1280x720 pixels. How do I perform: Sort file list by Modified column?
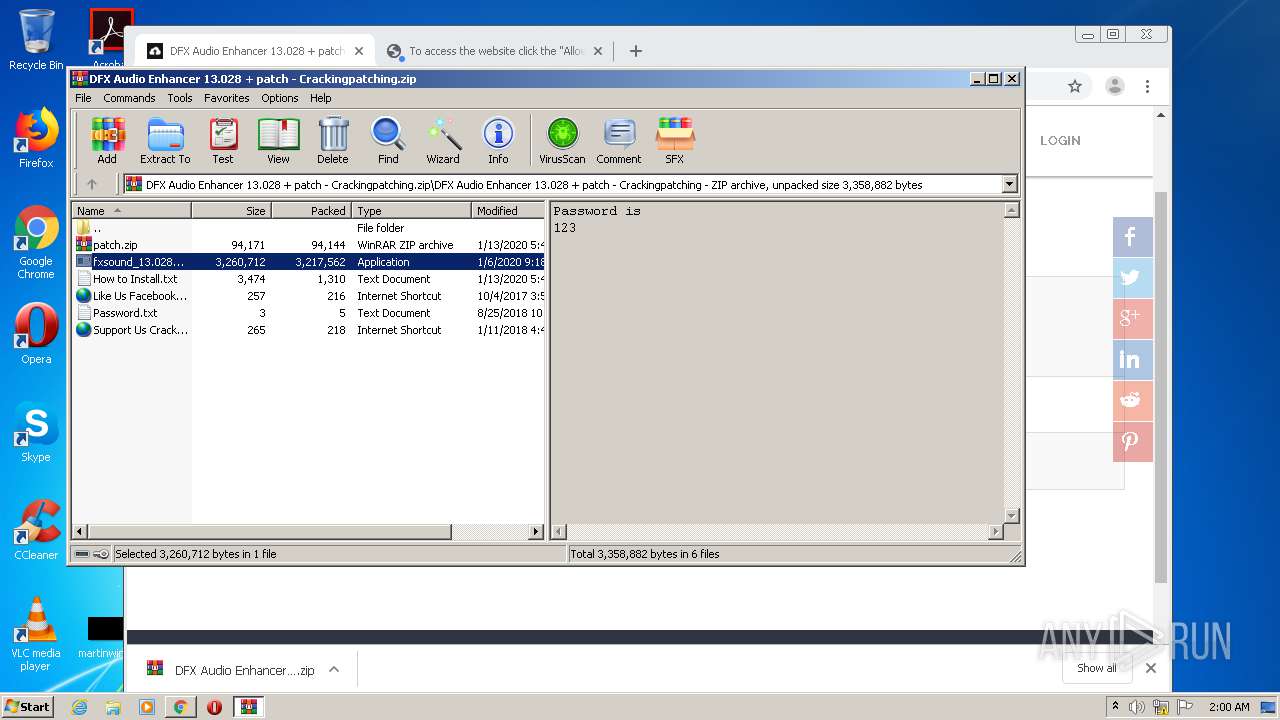(508, 211)
